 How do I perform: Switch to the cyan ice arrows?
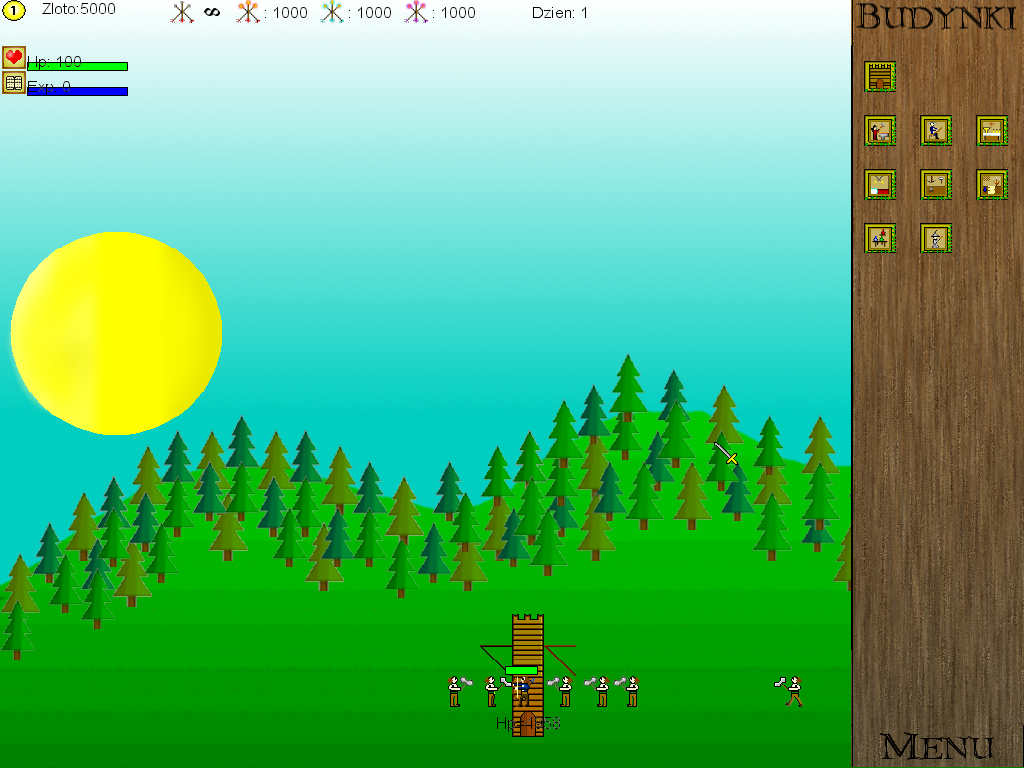pos(332,13)
